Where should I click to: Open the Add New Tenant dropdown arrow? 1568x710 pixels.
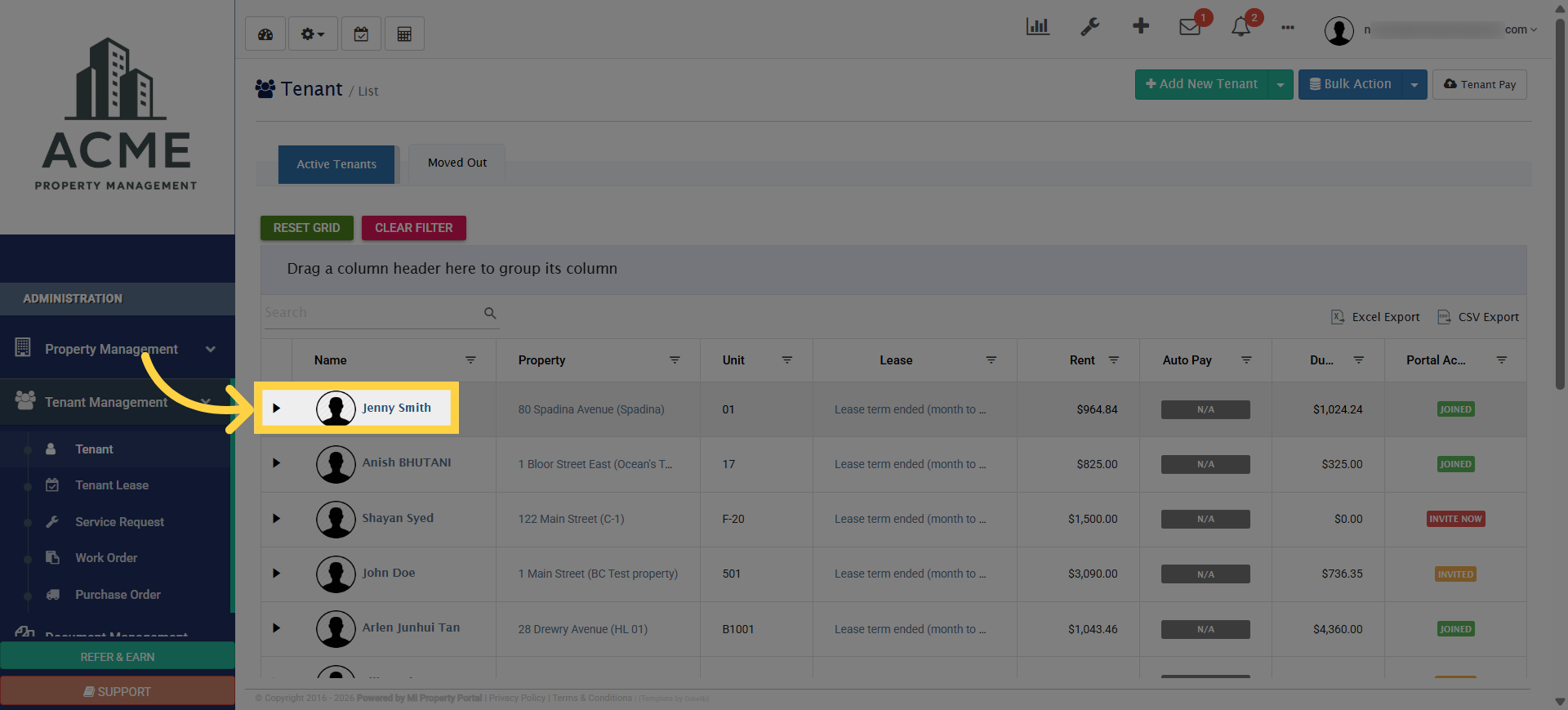pos(1281,84)
